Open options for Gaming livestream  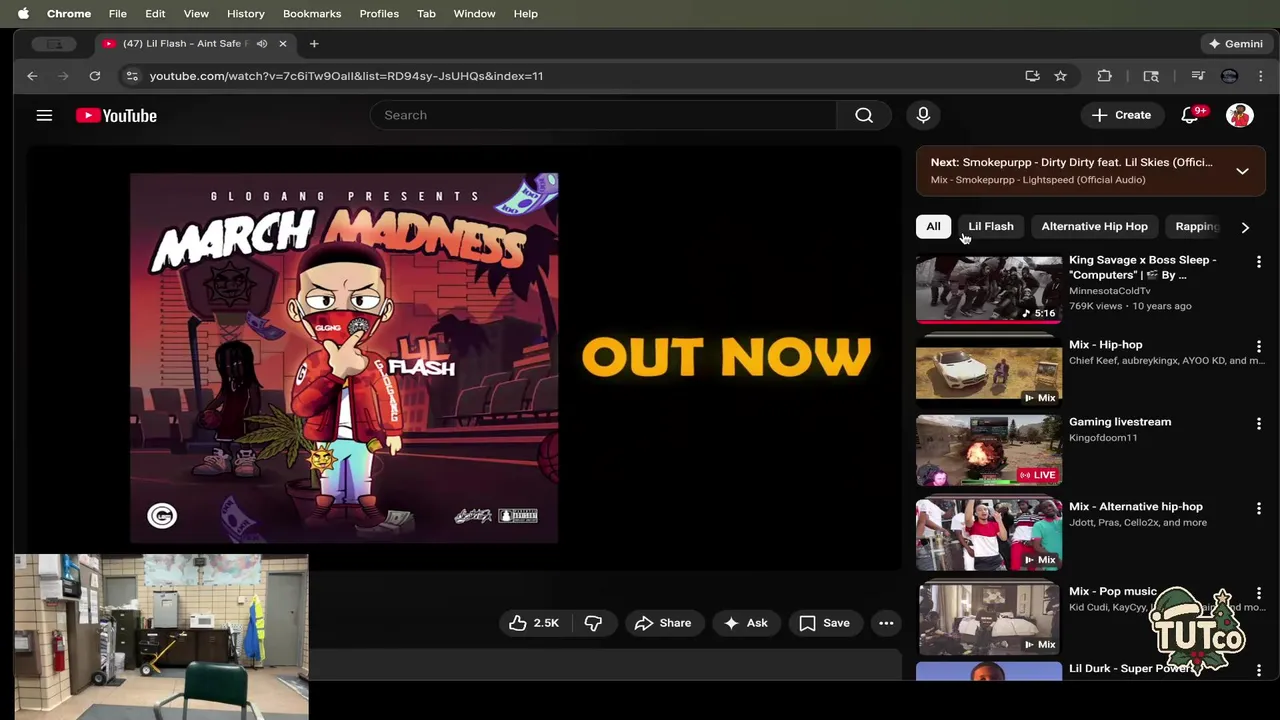coord(1259,424)
